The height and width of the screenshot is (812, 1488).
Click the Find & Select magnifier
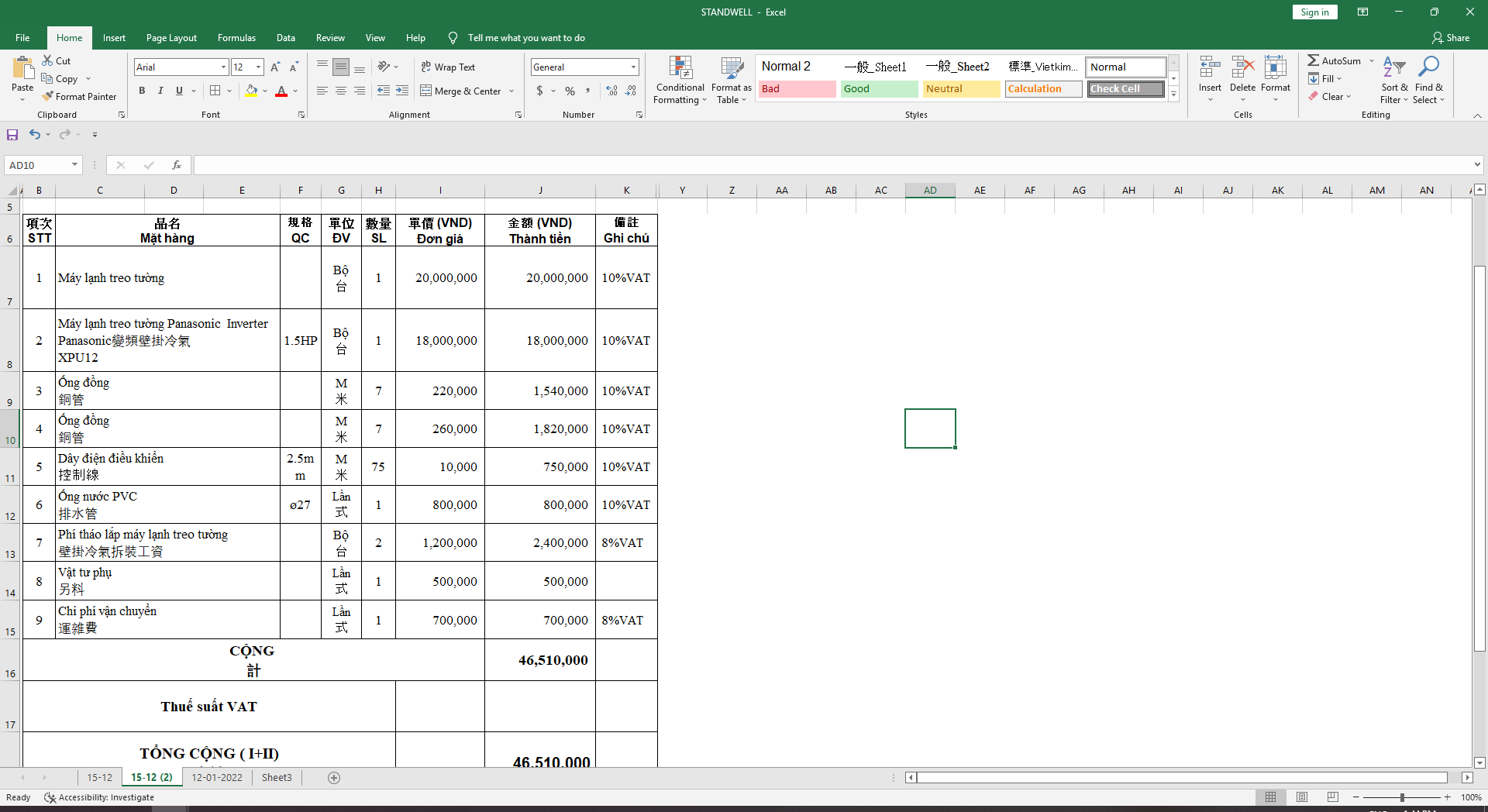(x=1428, y=67)
